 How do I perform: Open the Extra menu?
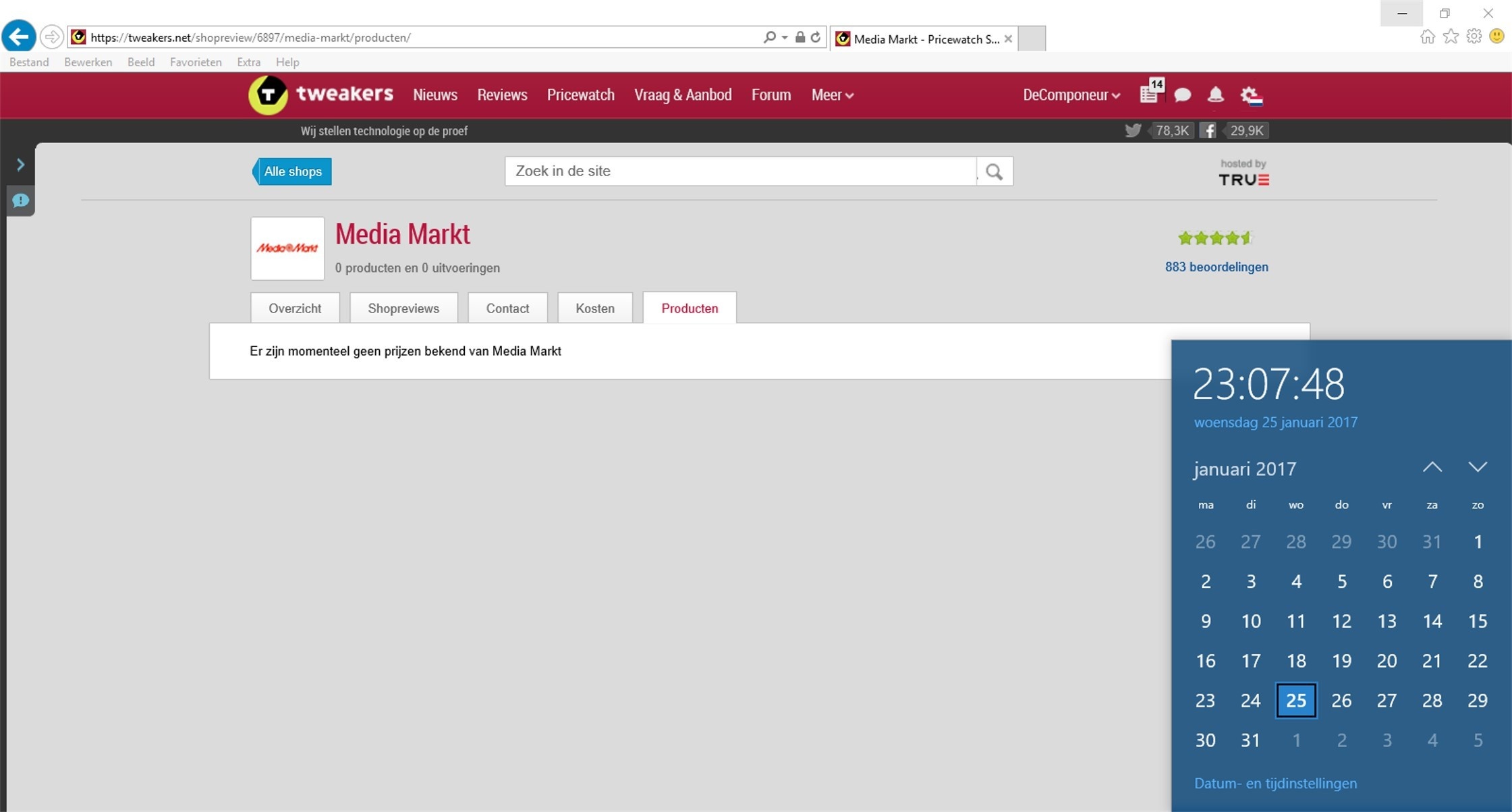(x=248, y=62)
